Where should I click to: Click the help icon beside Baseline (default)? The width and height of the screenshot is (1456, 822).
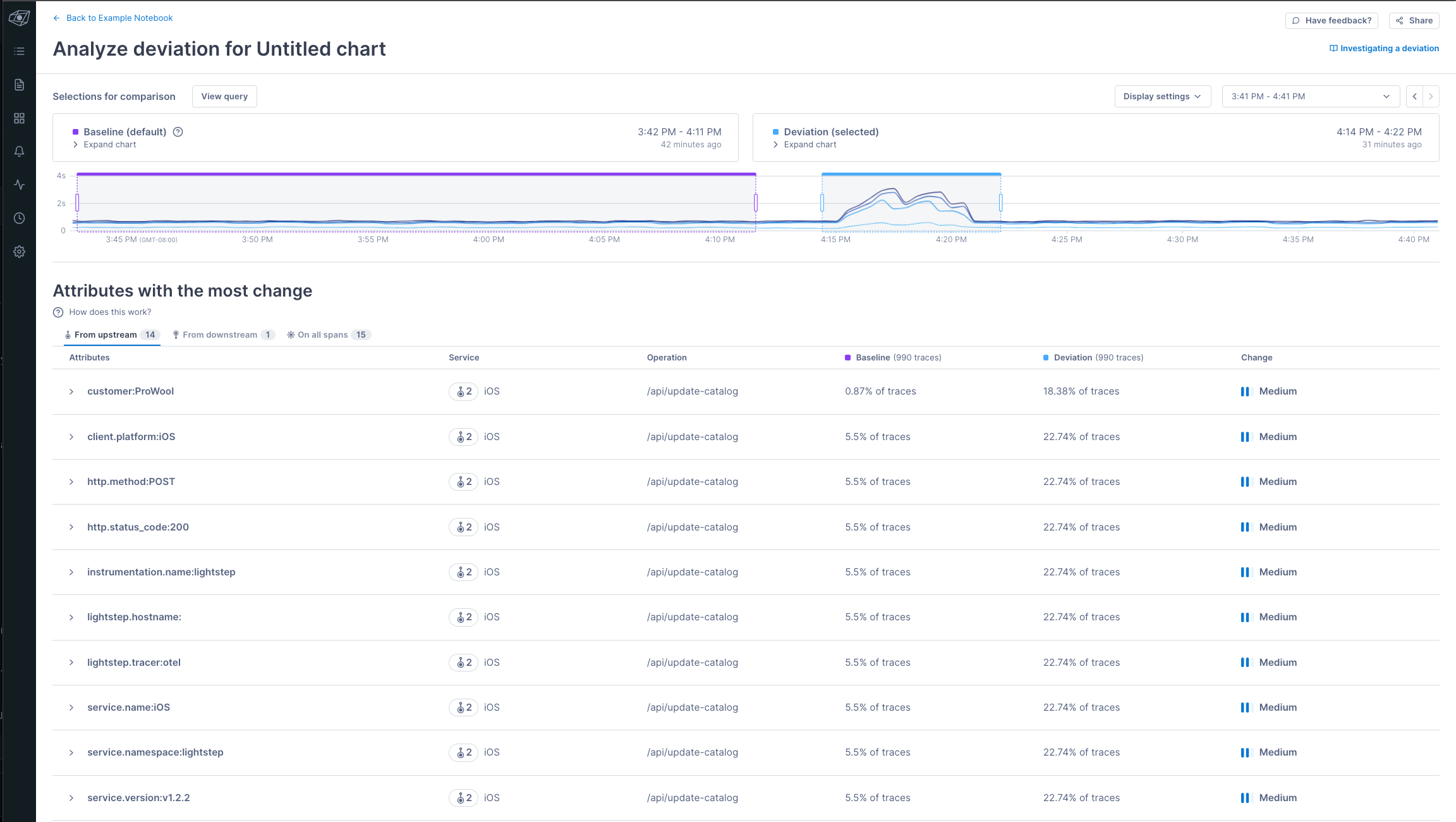pos(178,132)
